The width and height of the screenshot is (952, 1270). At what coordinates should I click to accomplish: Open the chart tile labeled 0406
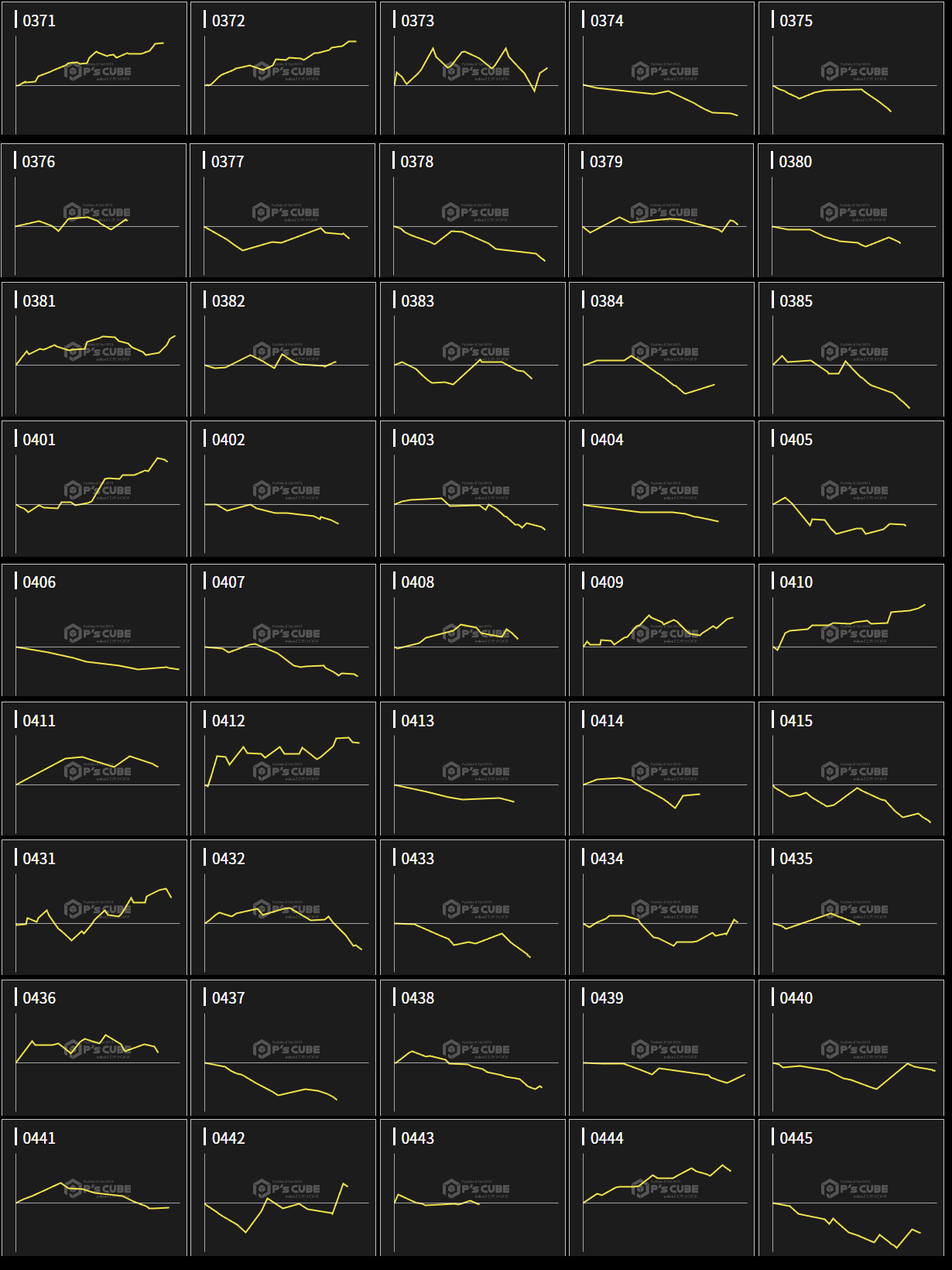coord(94,630)
